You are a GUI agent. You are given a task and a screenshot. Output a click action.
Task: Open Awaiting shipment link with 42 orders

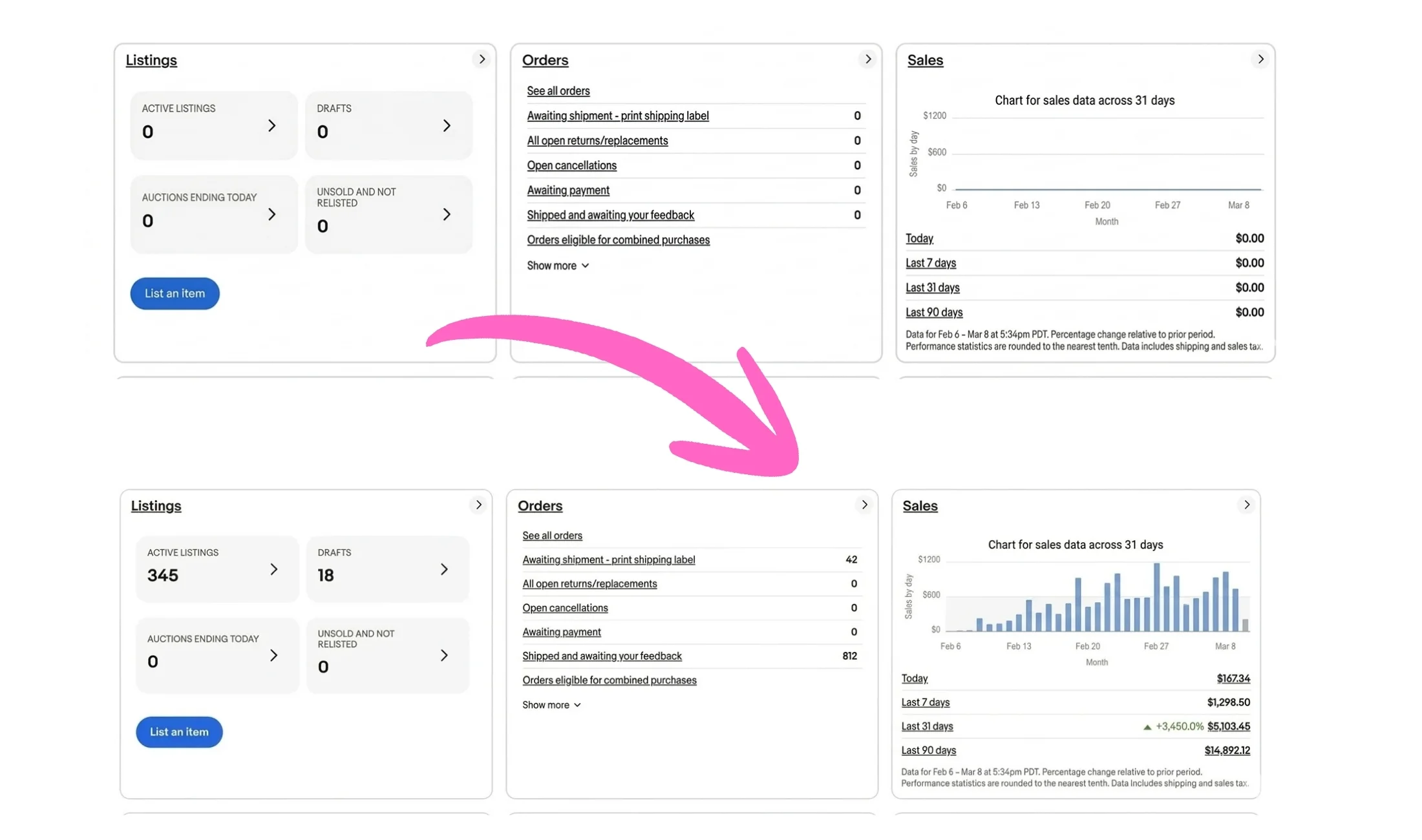(608, 560)
